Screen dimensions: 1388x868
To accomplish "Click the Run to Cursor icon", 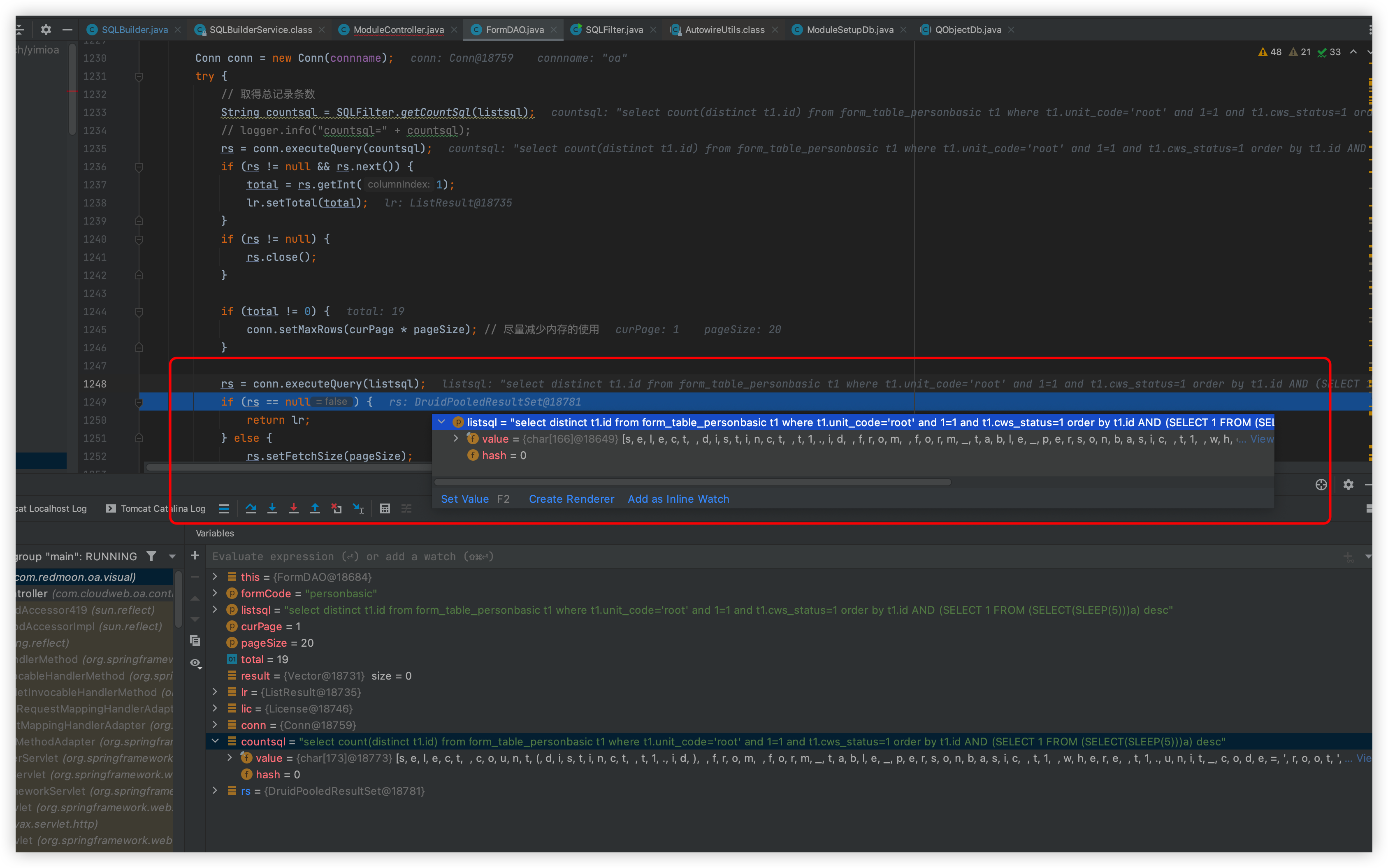I will coord(358,508).
